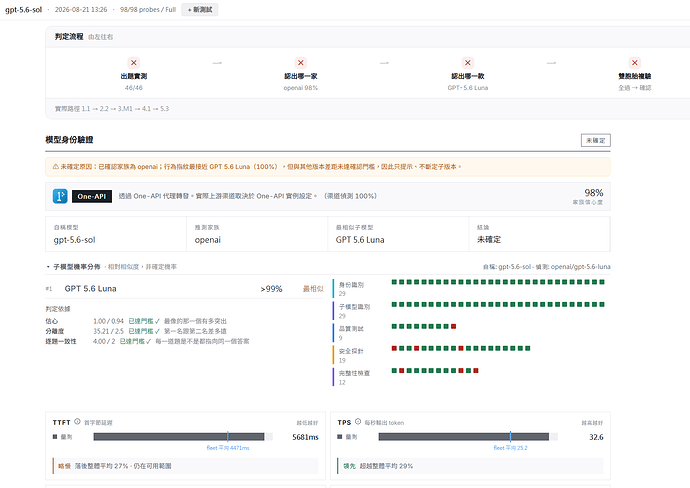Click the warning triangle in the orange banner

55,167
